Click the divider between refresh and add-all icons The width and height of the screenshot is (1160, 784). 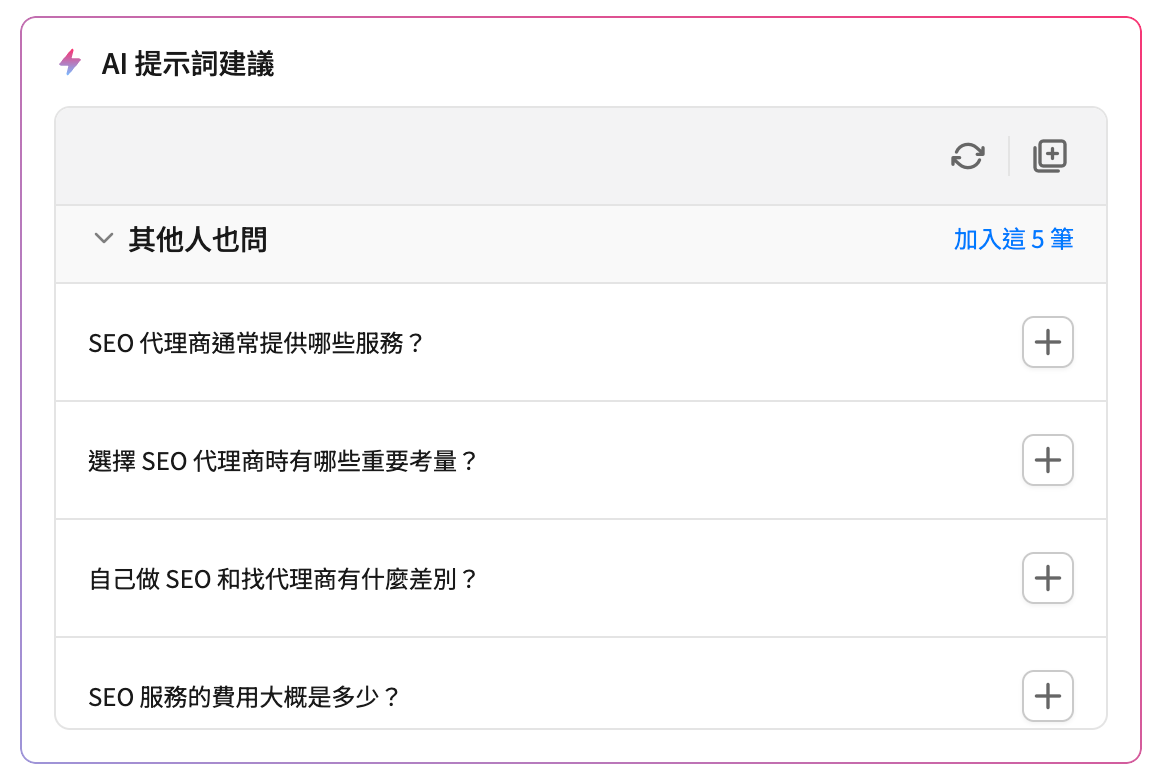point(1009,156)
